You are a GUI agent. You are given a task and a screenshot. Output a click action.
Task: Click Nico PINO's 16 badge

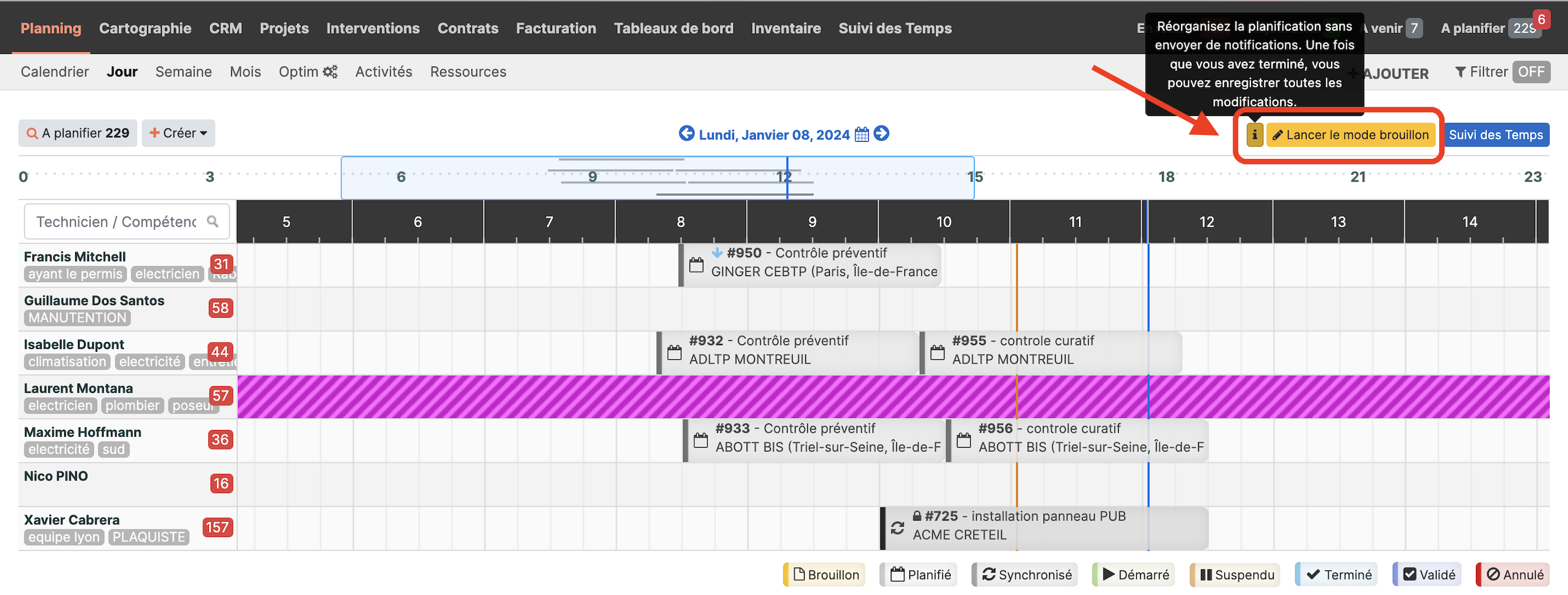click(x=221, y=483)
